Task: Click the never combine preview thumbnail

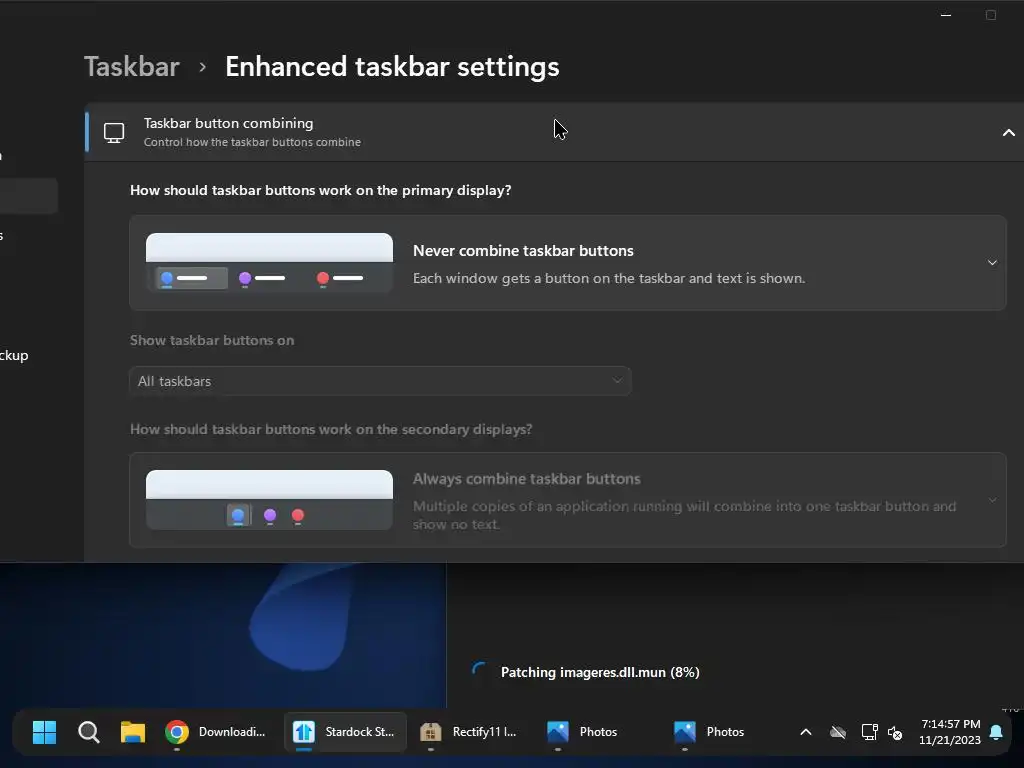Action: pyautogui.click(x=269, y=263)
